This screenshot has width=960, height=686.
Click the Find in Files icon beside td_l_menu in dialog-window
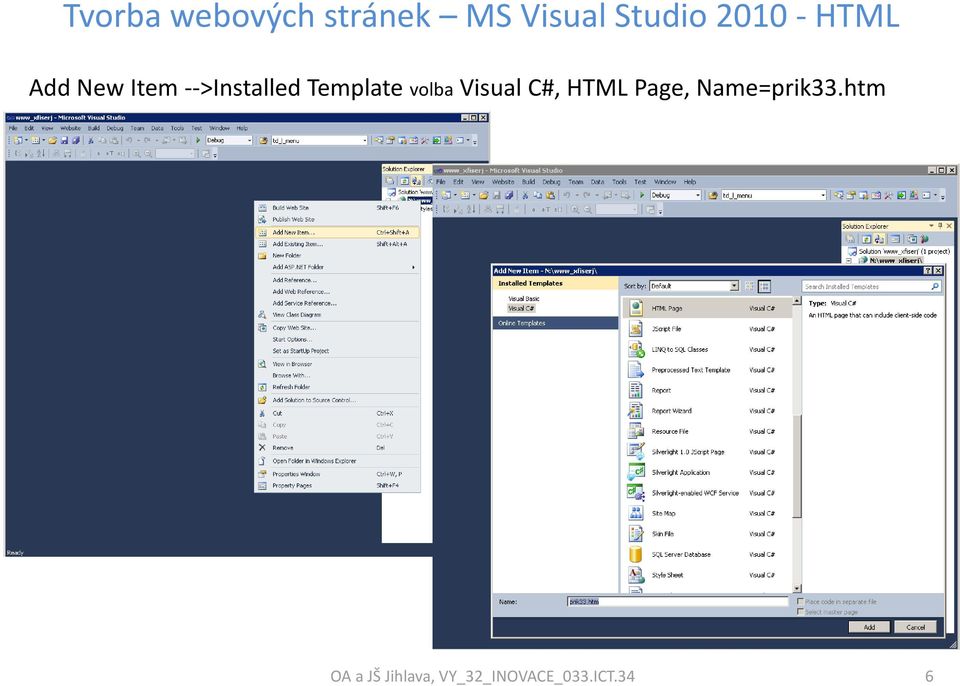click(x=713, y=195)
